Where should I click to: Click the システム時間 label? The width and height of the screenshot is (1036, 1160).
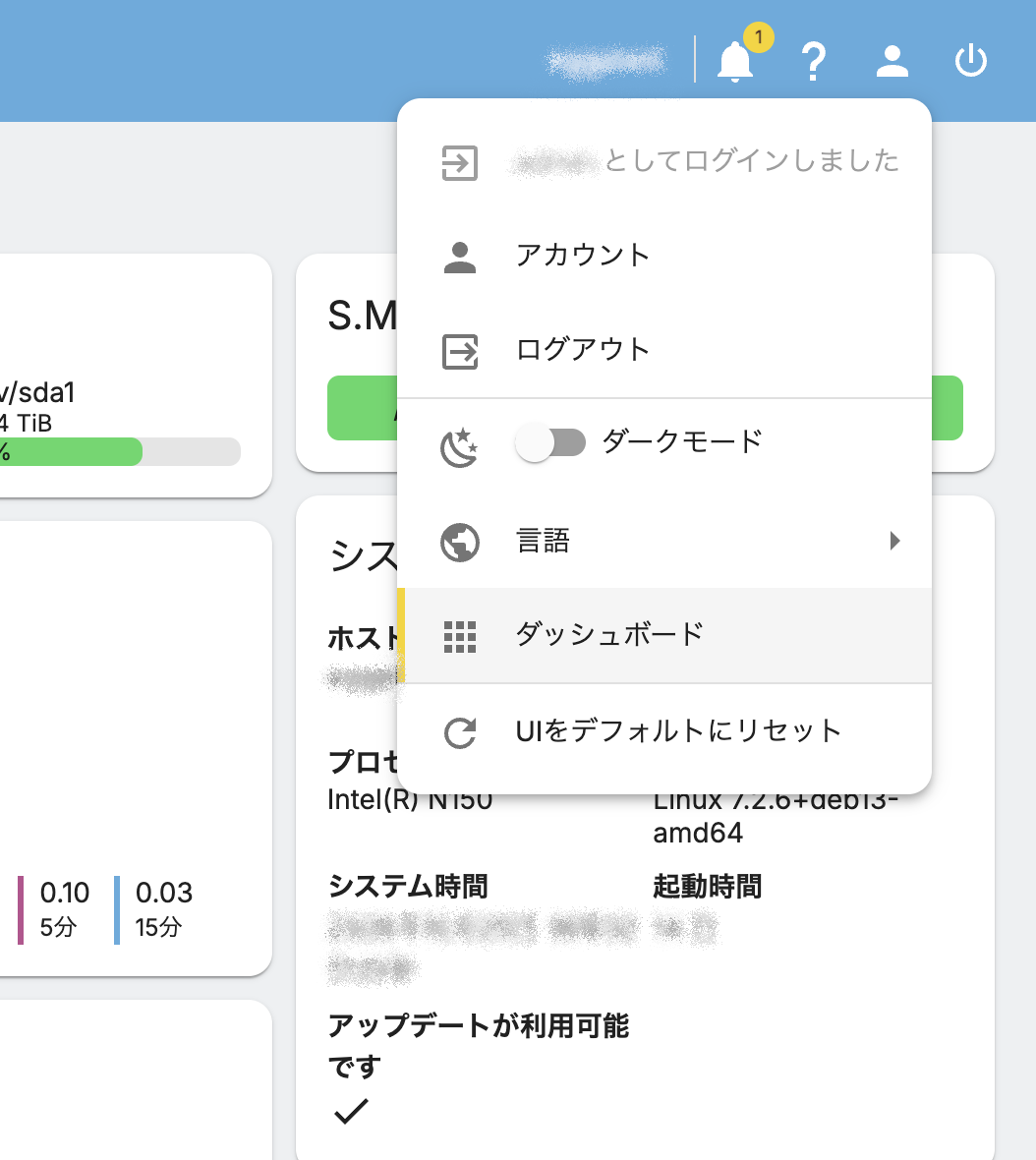pyautogui.click(x=408, y=887)
